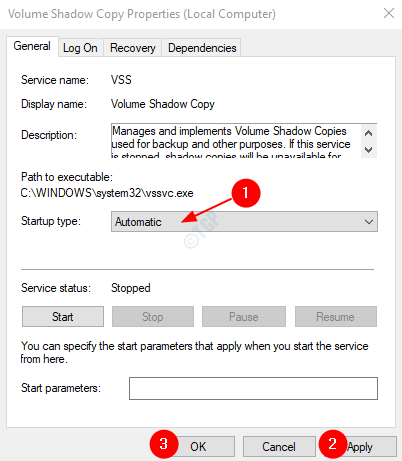Image resolution: width=402 pixels, height=461 pixels.
Task: Click inside the service Description text box
Action: pos(235,141)
